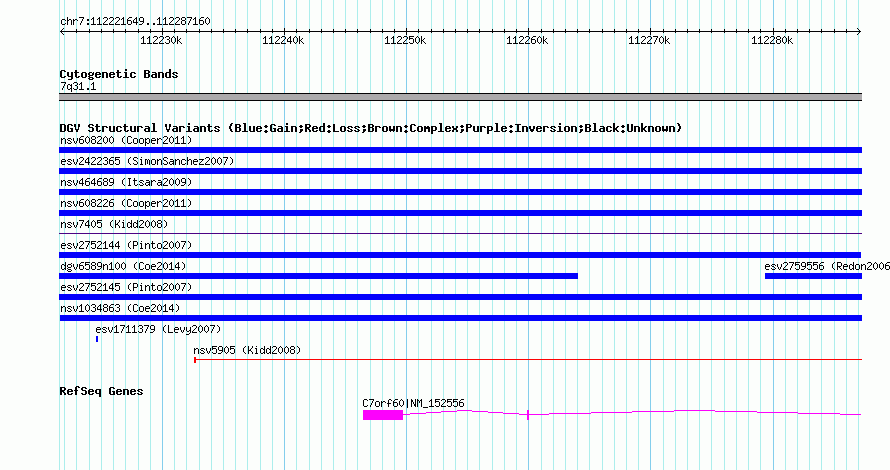Screen dimensions: 890x470
Task: Click the 112270k ruler tick label
Action: [x=649, y=40]
